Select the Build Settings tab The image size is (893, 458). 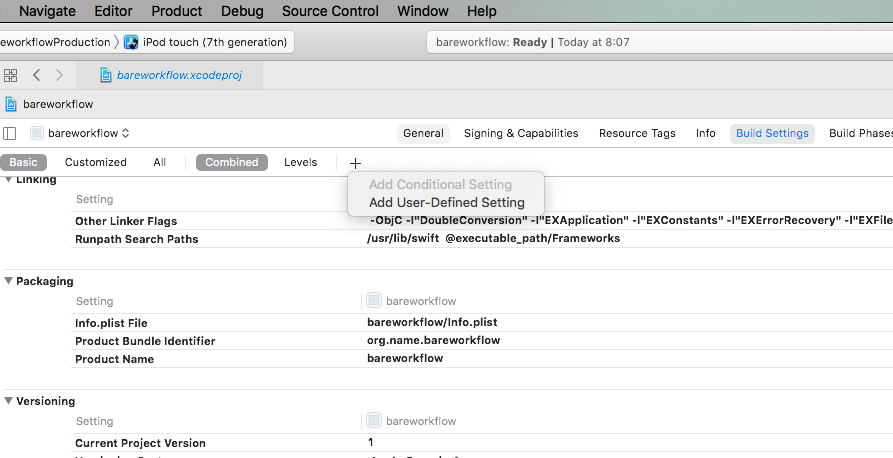click(x=772, y=133)
